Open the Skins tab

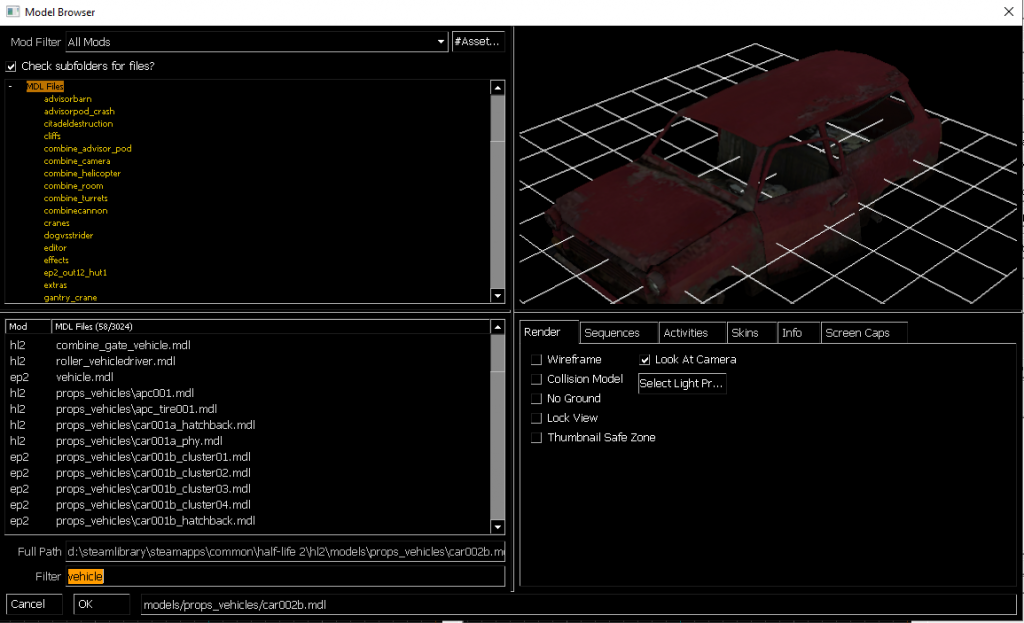click(751, 332)
